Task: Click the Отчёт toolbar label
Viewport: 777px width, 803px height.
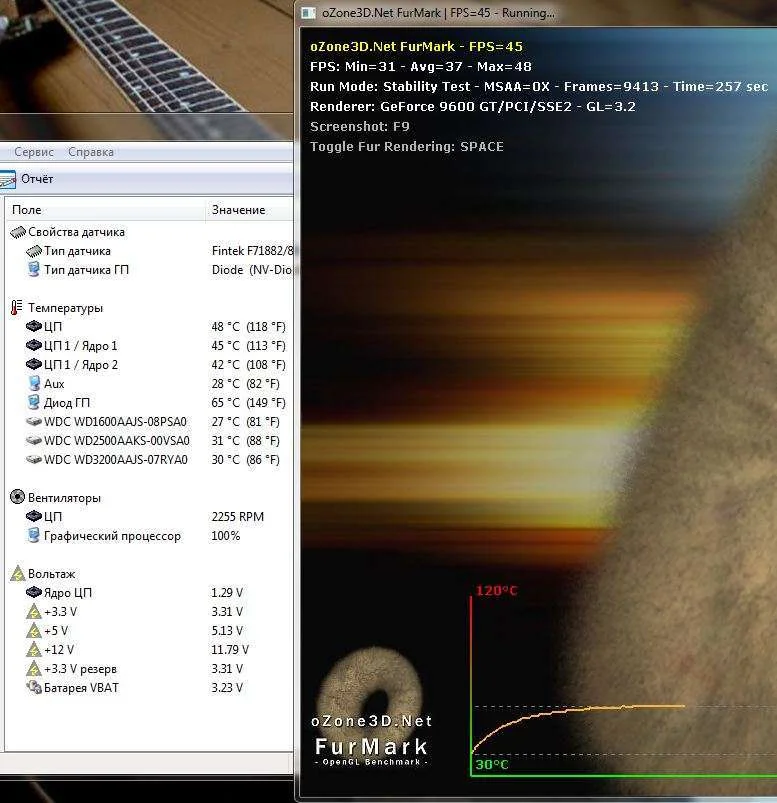Action: pyautogui.click(x=37, y=179)
